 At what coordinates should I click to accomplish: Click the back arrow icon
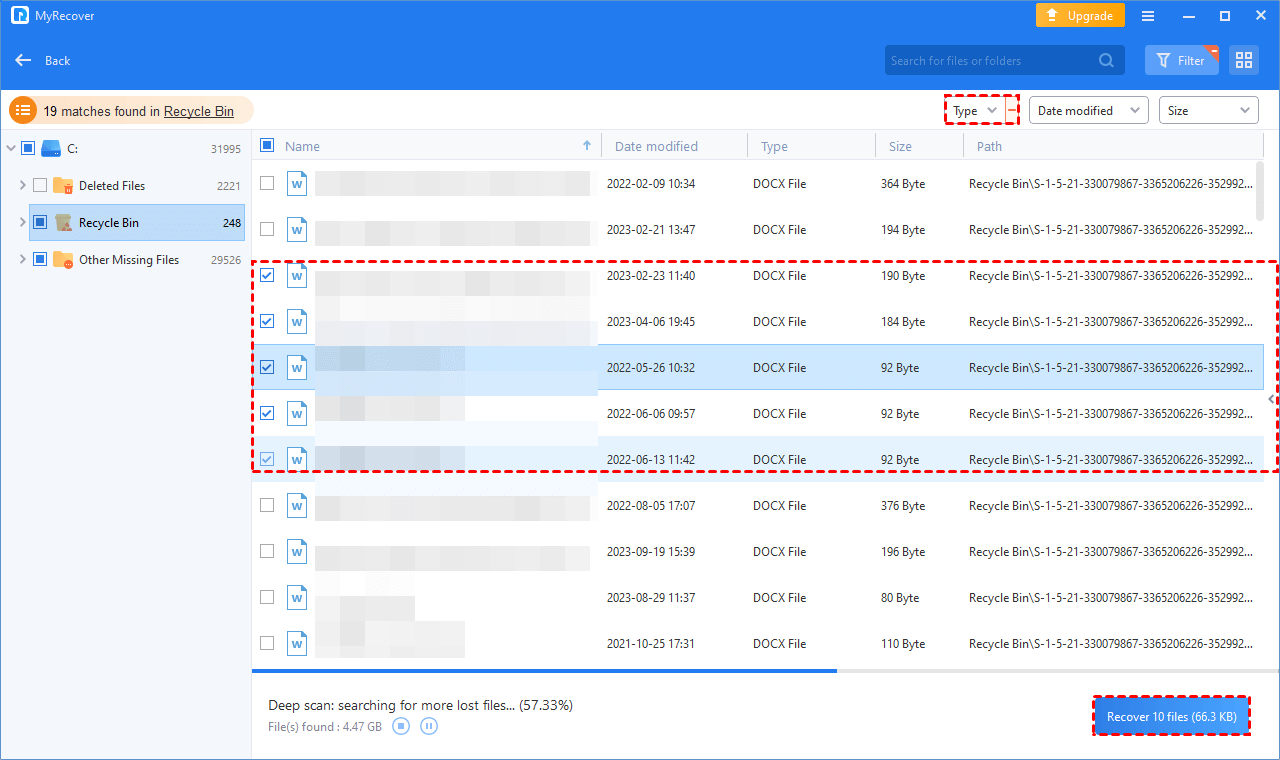tap(24, 60)
